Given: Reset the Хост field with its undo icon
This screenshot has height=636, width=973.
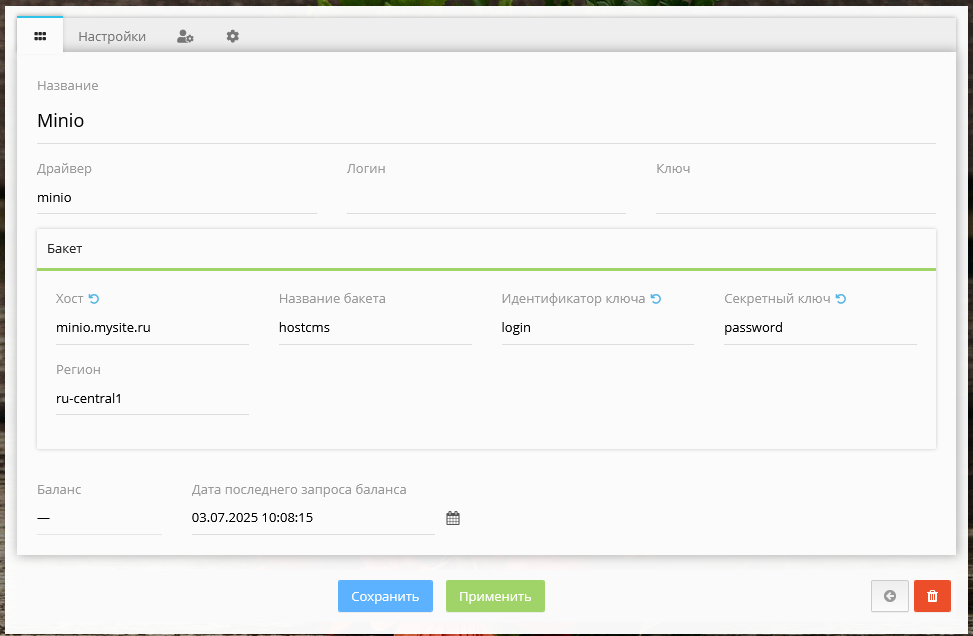Looking at the screenshot, I should pyautogui.click(x=94, y=299).
